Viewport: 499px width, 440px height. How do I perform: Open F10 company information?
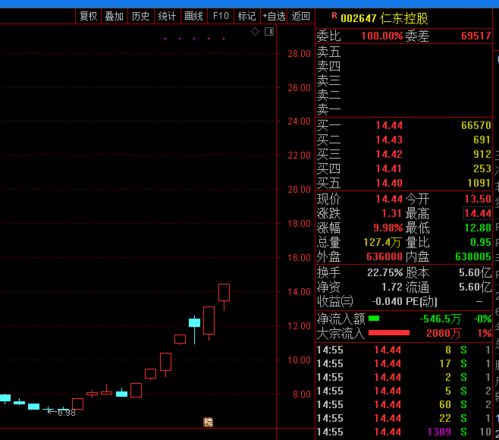pos(221,16)
